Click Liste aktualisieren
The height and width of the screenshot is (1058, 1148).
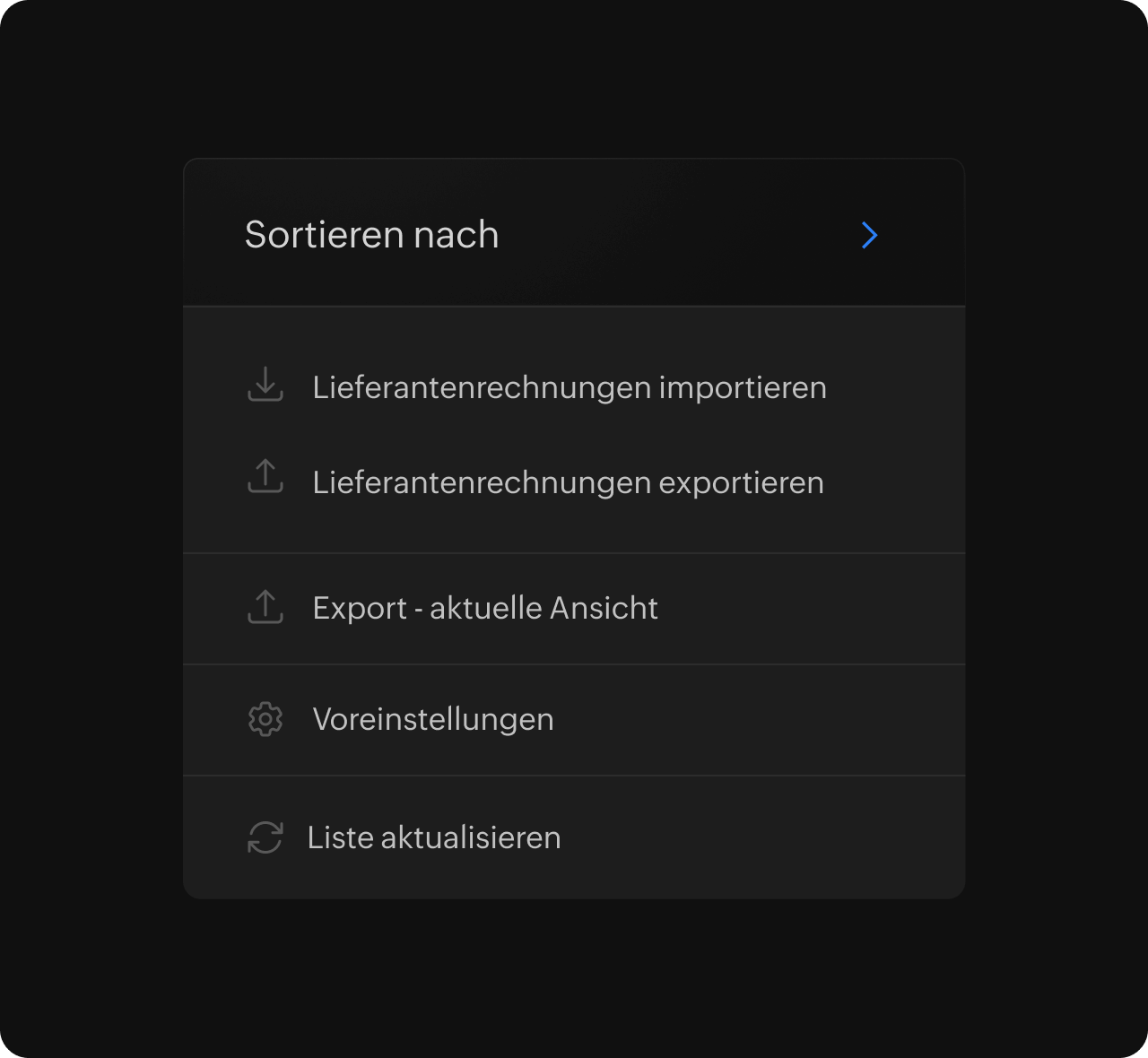pyautogui.click(x=434, y=837)
